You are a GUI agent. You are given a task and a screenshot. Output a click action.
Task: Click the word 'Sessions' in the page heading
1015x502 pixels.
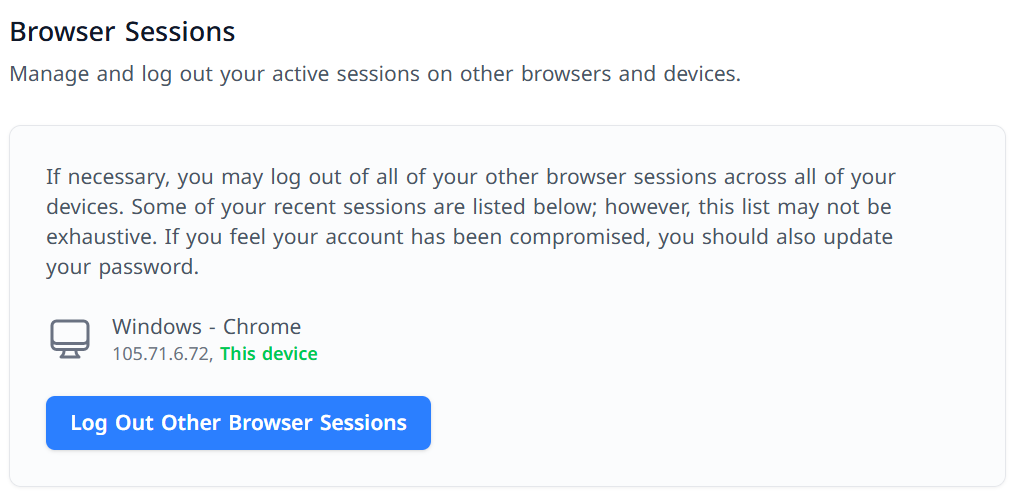point(180,32)
